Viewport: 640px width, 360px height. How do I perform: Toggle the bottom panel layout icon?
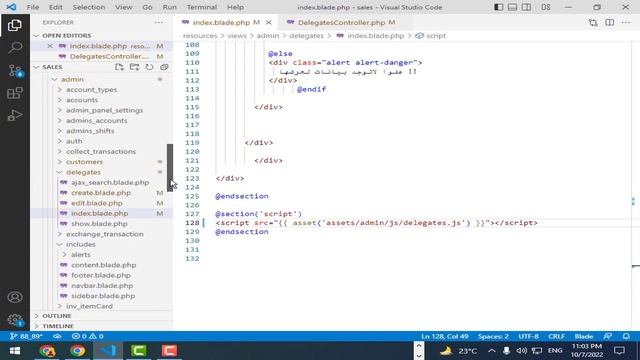(x=512, y=7)
